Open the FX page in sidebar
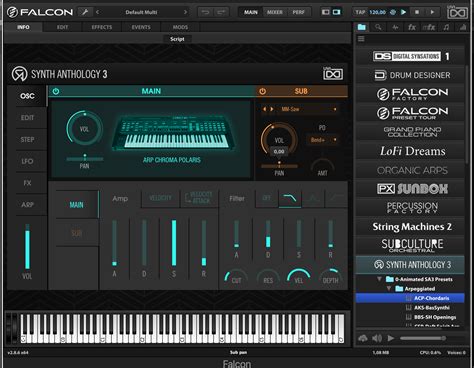This screenshot has height=368, width=474. (x=27, y=183)
